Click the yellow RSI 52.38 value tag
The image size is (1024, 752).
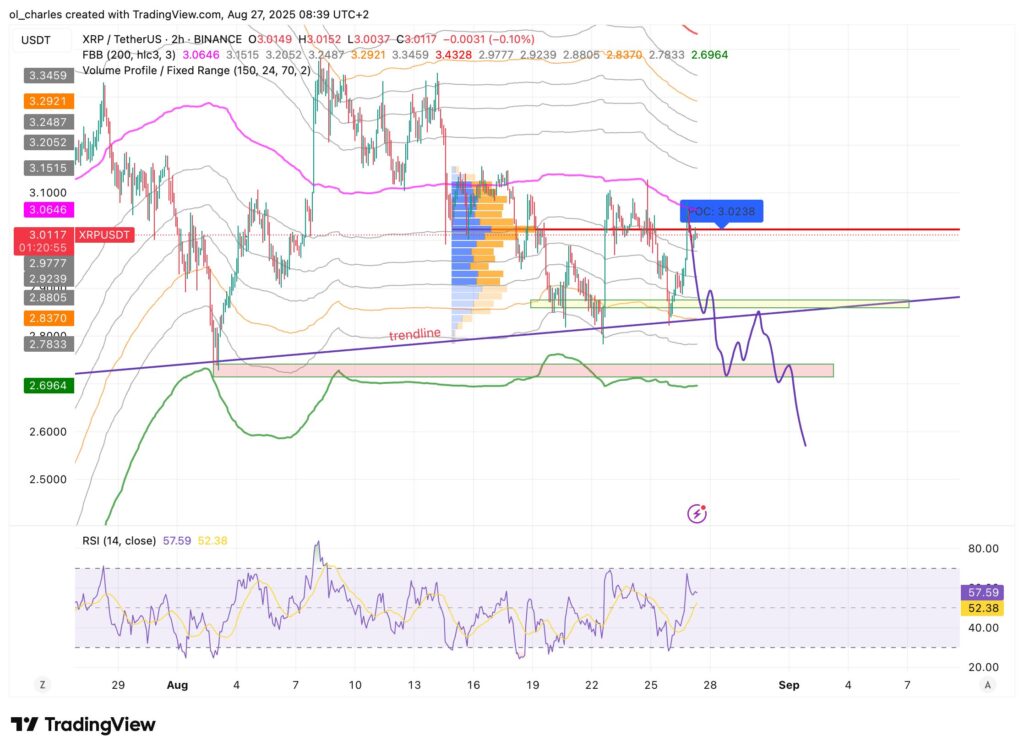pyautogui.click(x=977, y=608)
